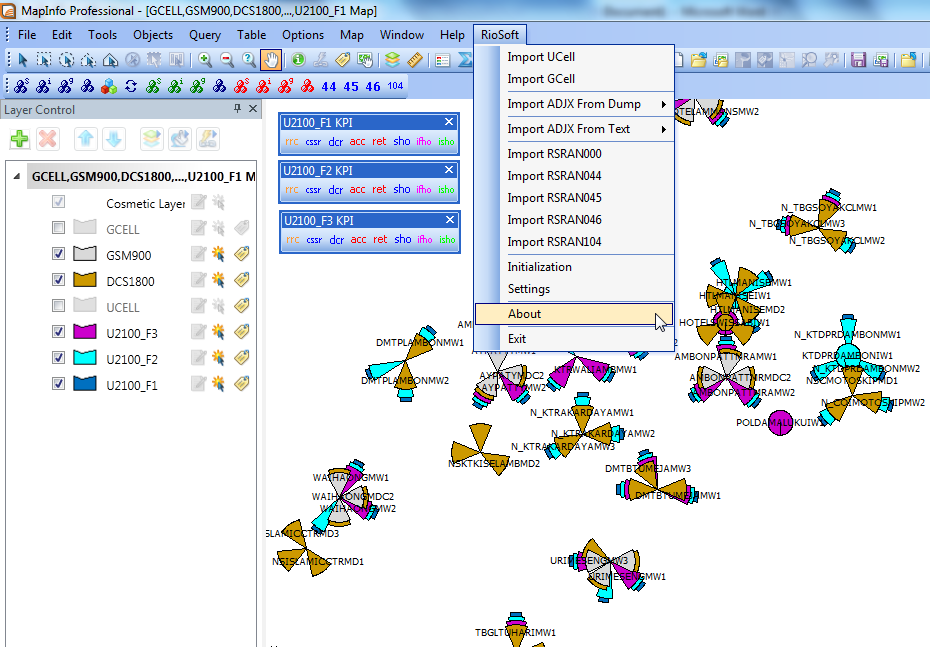Click the refresh icon on the second toolbar
This screenshot has width=930, height=647.
click(x=131, y=86)
